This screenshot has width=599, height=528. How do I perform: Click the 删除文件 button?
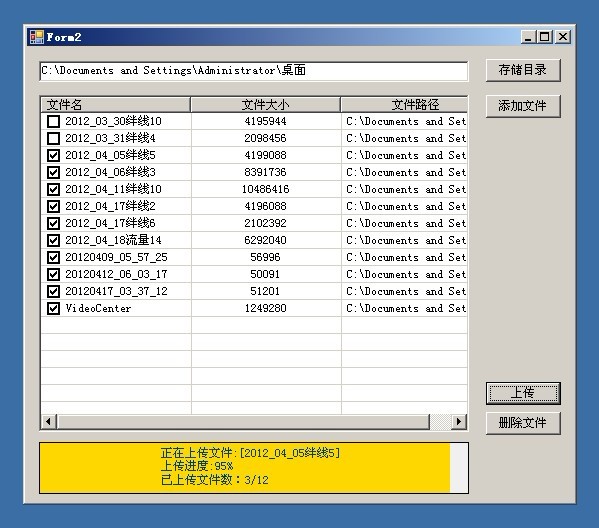tap(523, 423)
